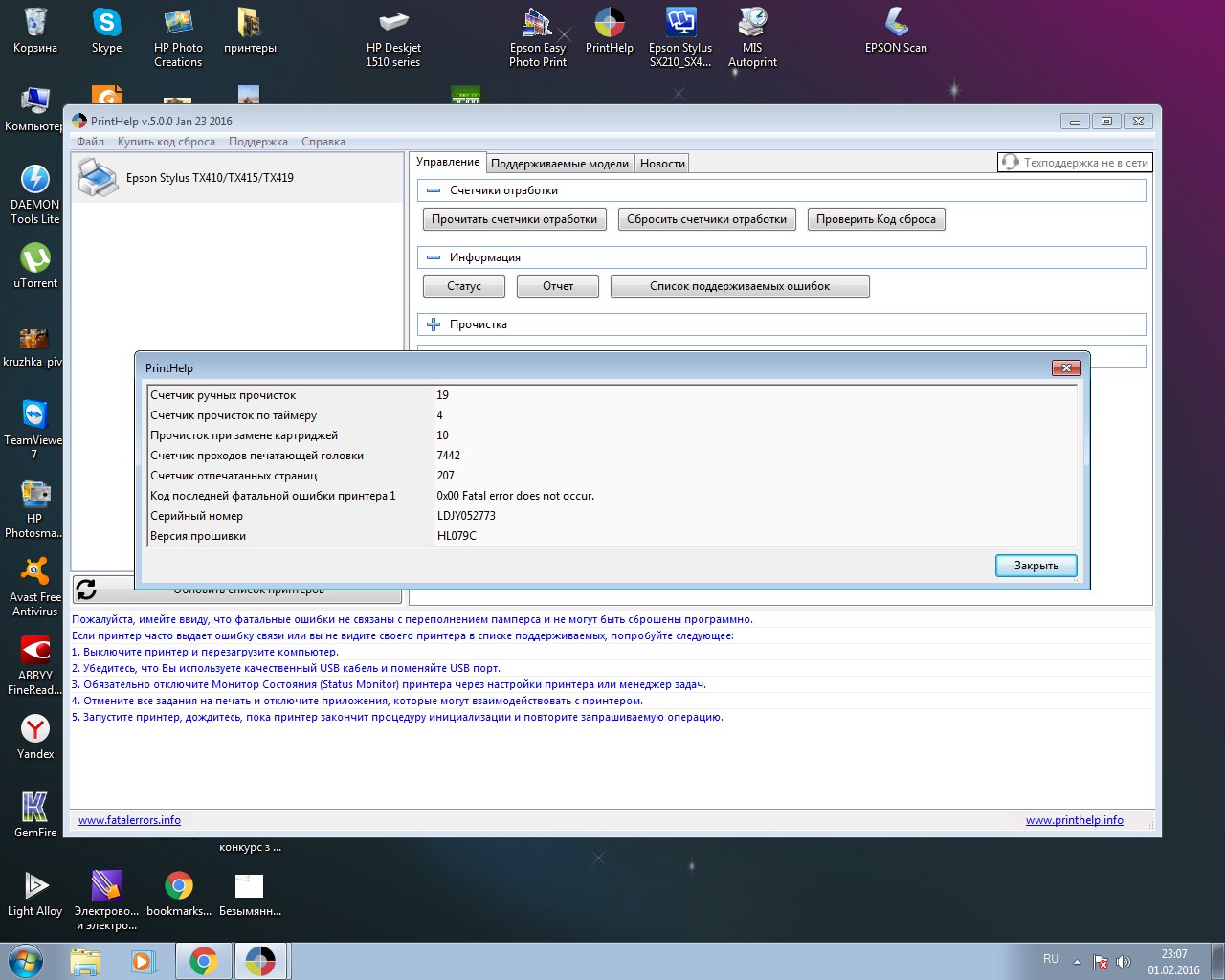Open the Купить код сброса menu
1225x980 pixels.
point(167,142)
